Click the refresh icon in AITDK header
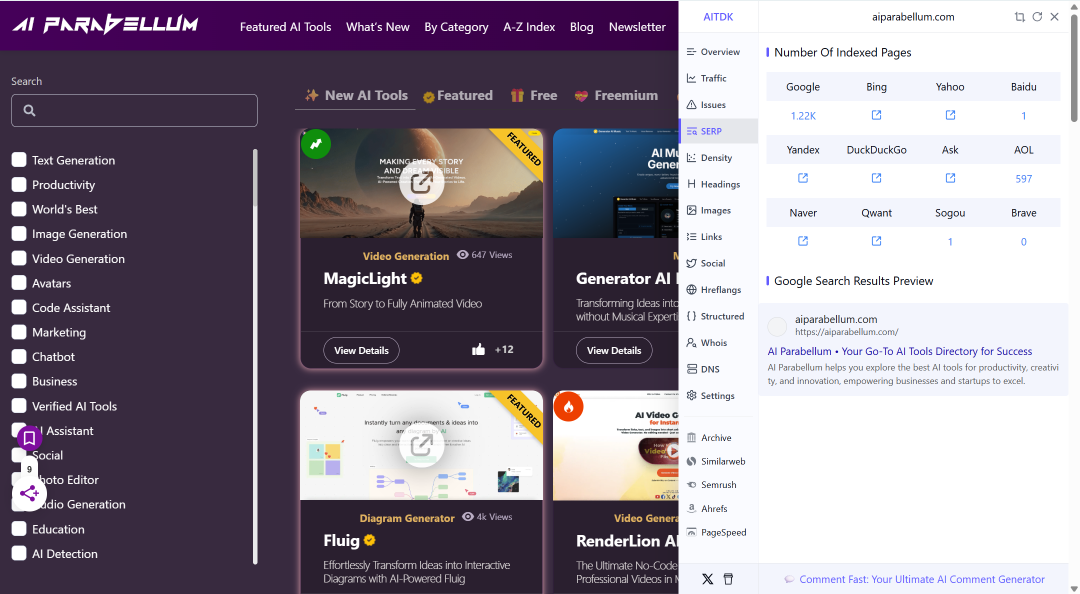Screen dimensions: 1080x594 [x=1037, y=17]
